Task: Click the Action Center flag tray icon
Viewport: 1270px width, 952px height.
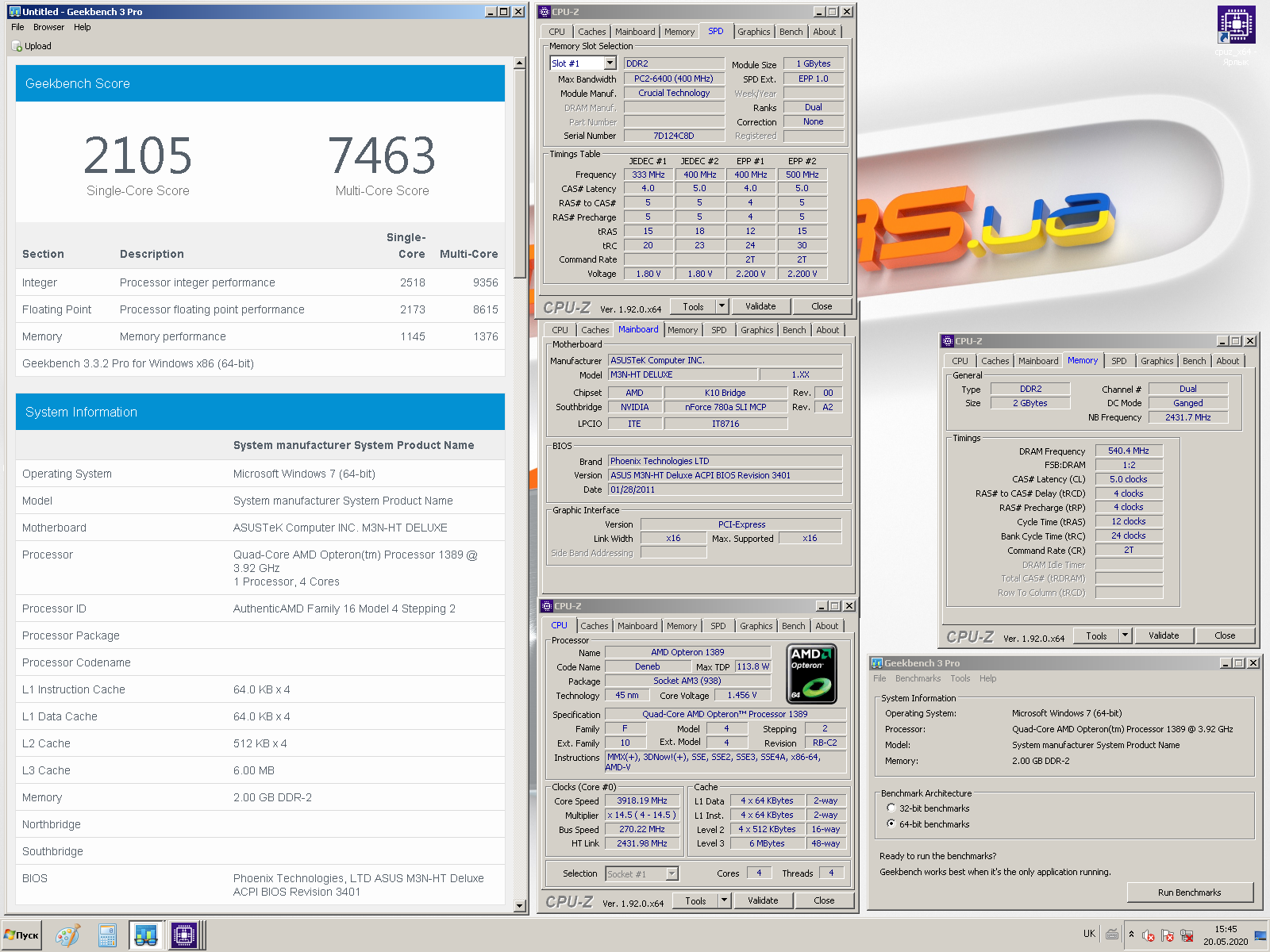Action: point(1168,935)
